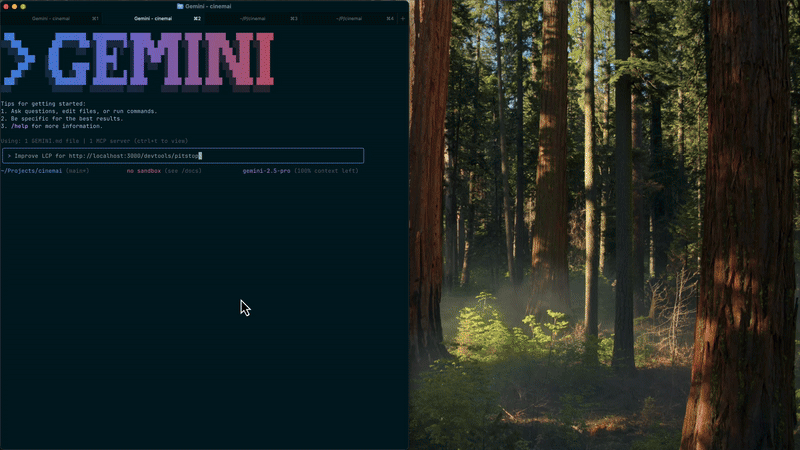Click the folder icon in window title

(x=180, y=6)
